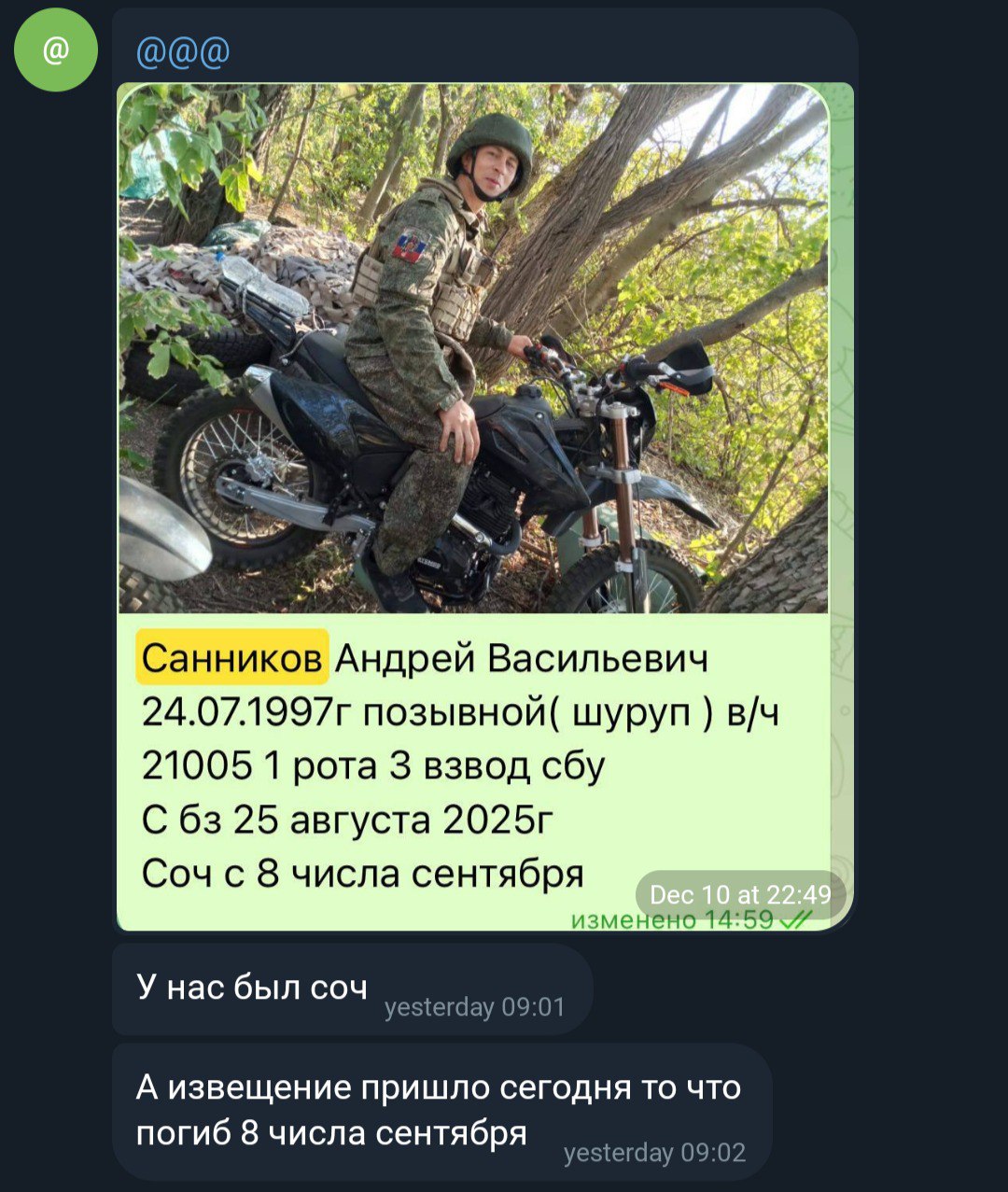The width and height of the screenshot is (1008, 1192).
Task: Click the number "21005" in the caption
Action: pyautogui.click(x=197, y=765)
